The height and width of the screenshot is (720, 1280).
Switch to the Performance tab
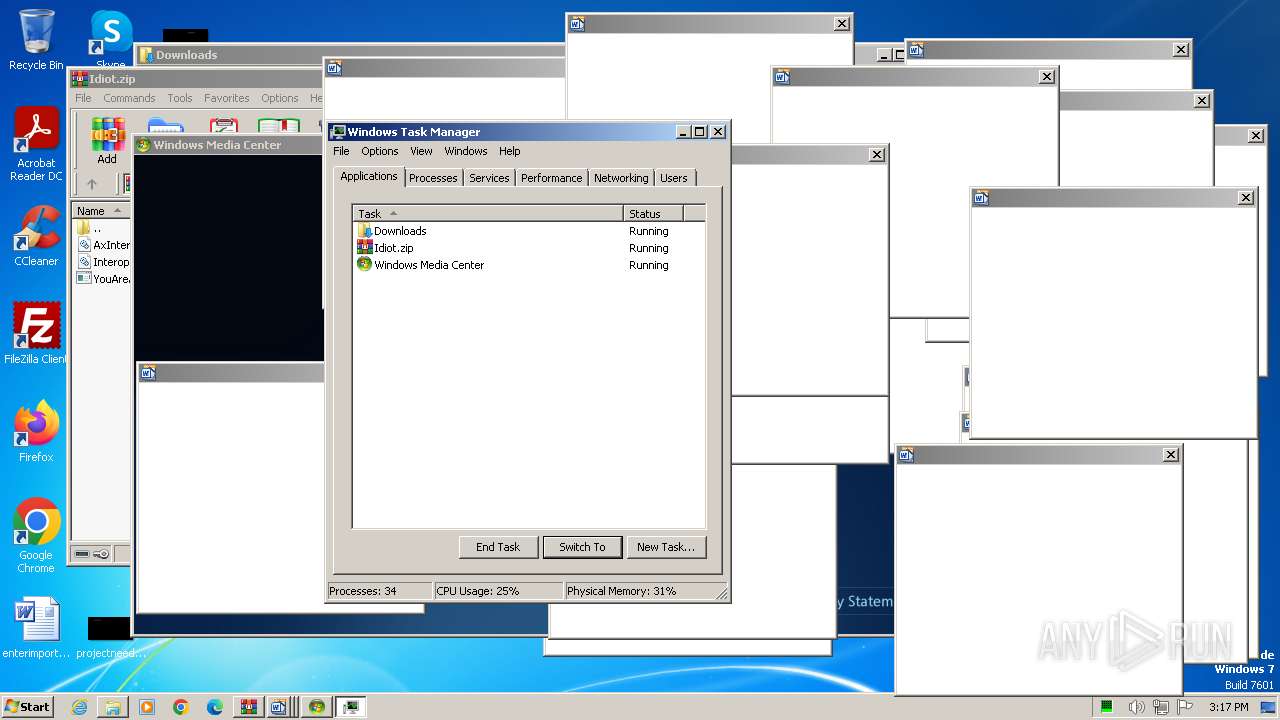pyautogui.click(x=551, y=178)
